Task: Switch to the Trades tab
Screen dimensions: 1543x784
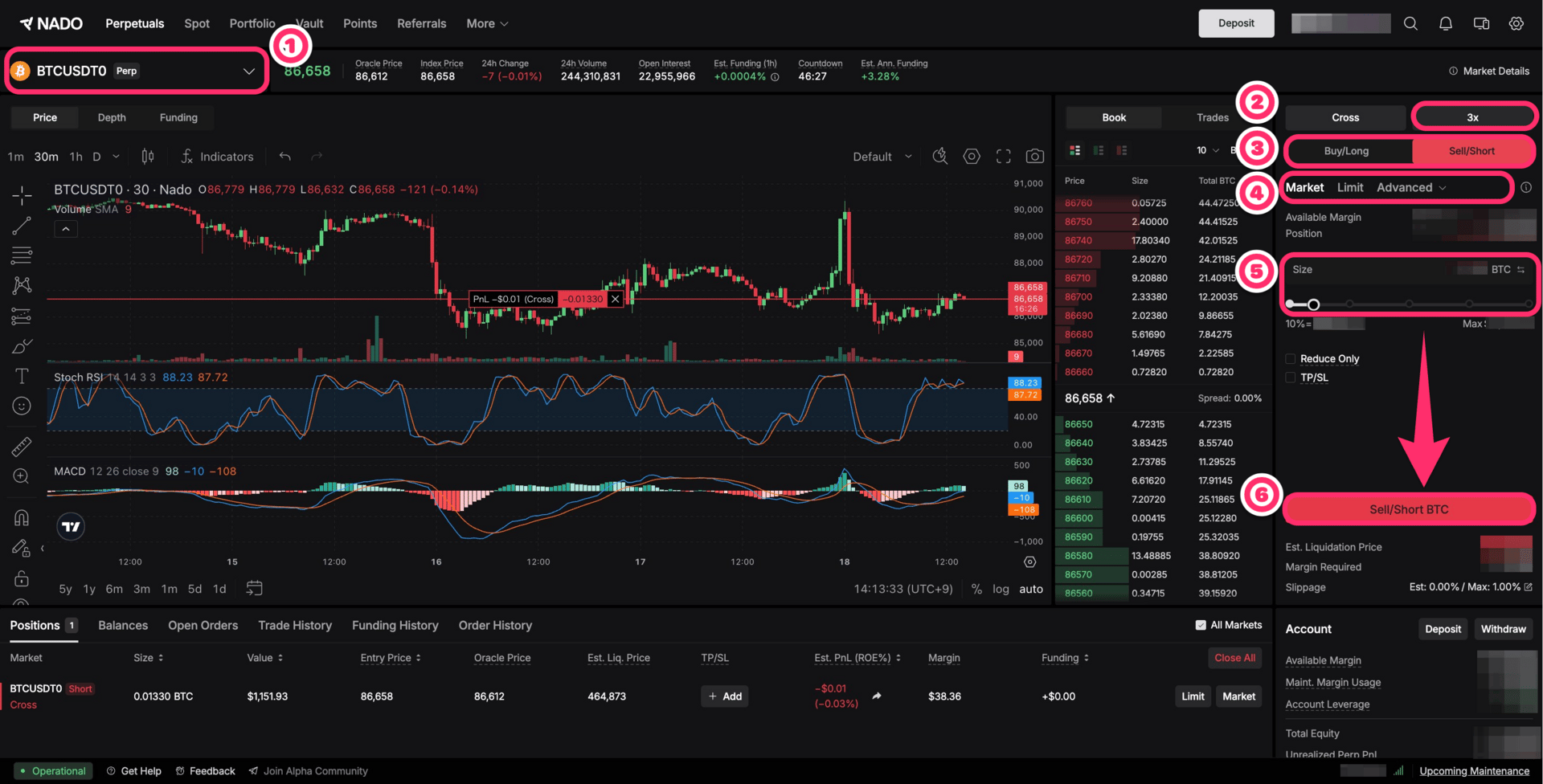Action: coord(1213,117)
